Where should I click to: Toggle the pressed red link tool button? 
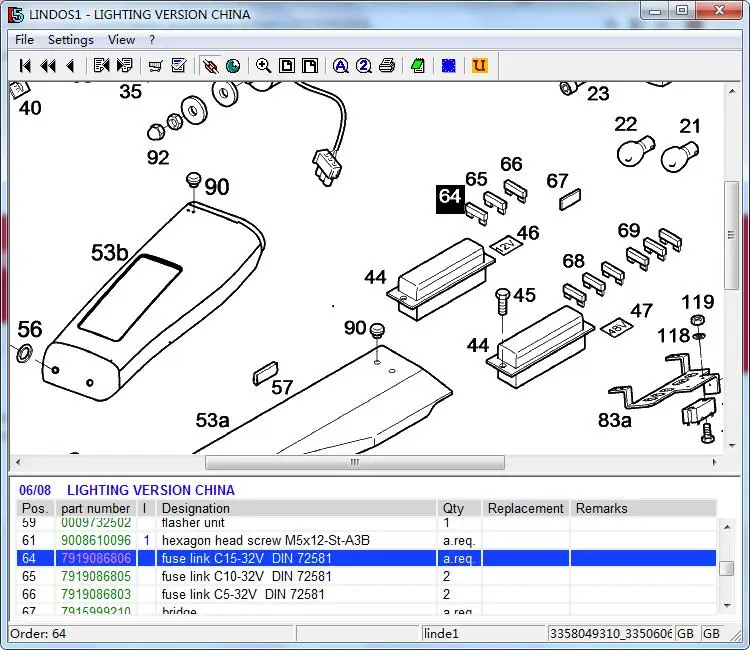point(210,66)
